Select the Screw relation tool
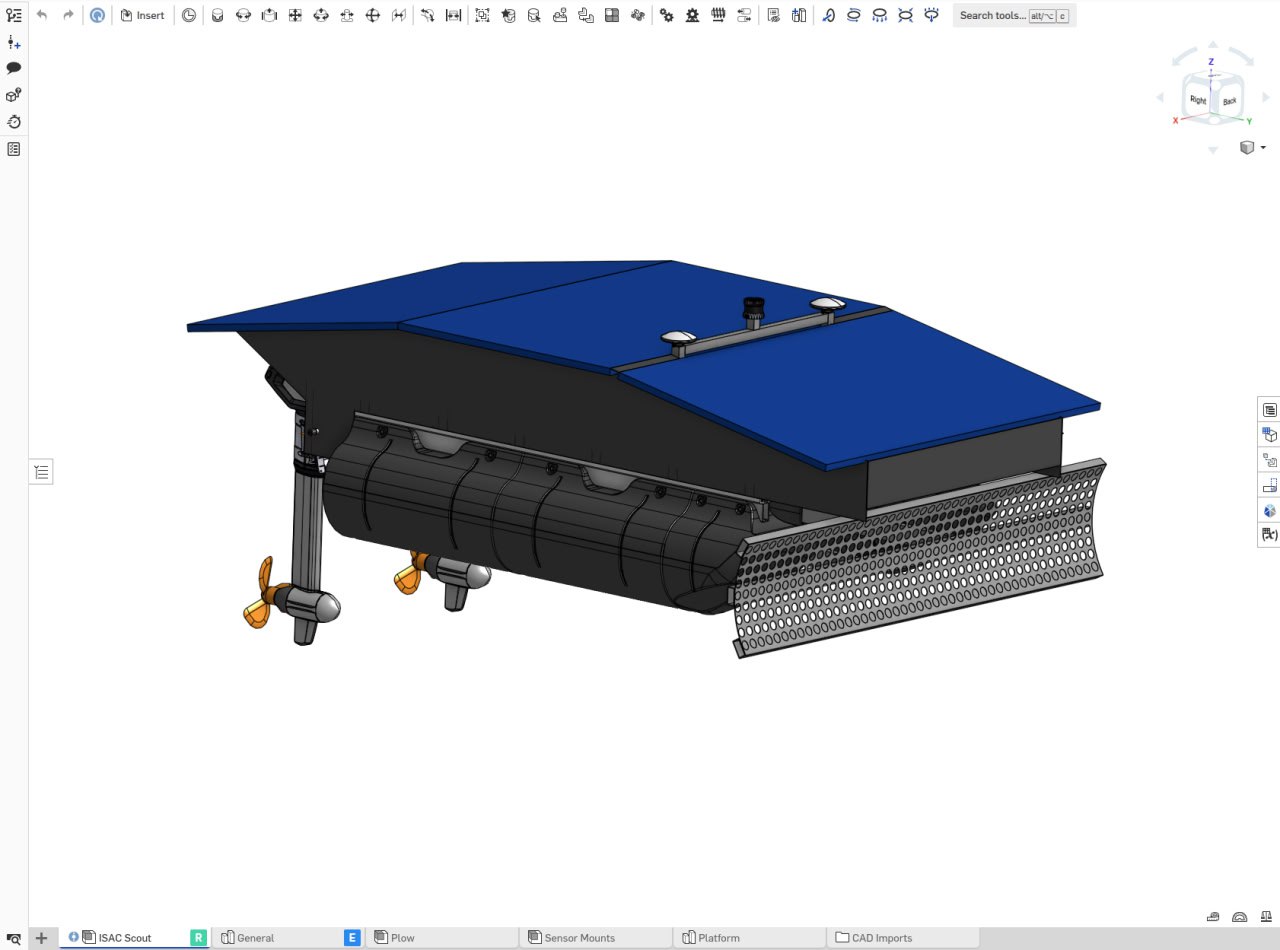The width and height of the screenshot is (1280, 950). click(718, 15)
